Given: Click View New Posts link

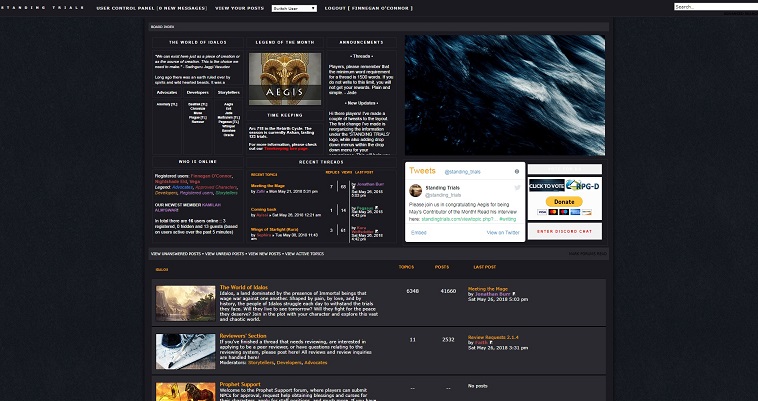Looking at the screenshot, I should [x=264, y=254].
